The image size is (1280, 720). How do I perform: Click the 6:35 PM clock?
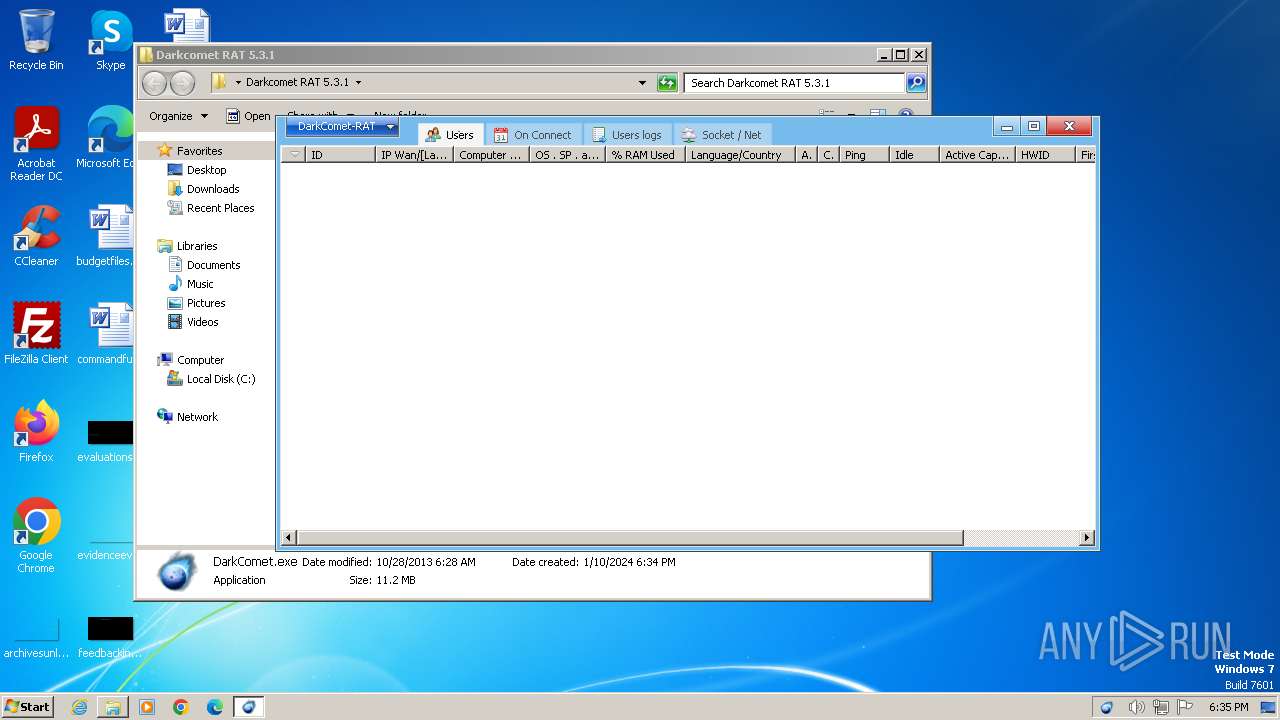(x=1228, y=707)
